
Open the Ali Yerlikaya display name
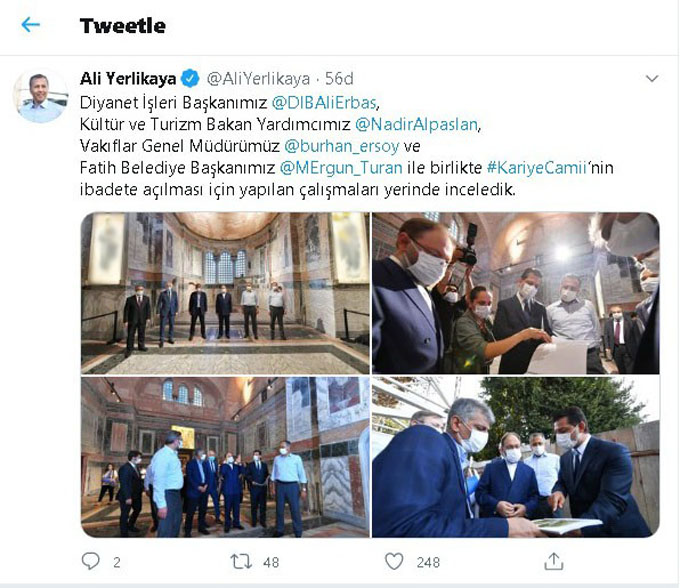point(128,78)
